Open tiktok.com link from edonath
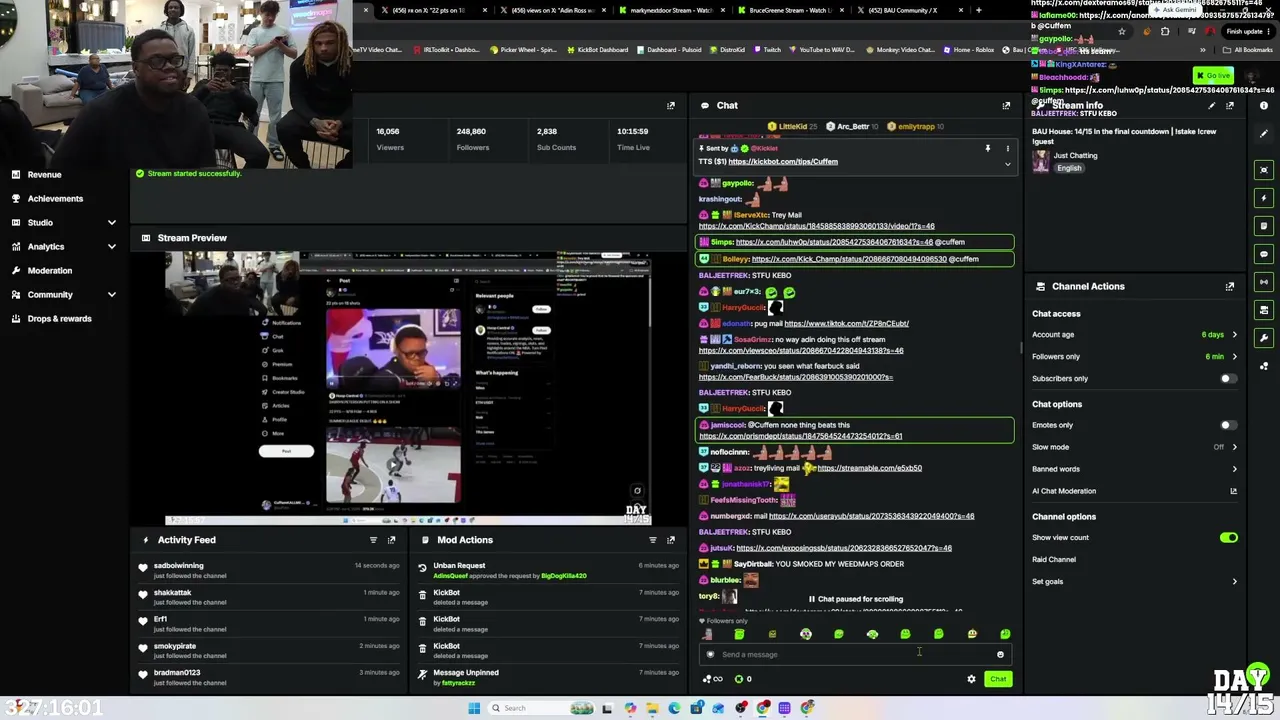Viewport: 1280px width, 720px height. pyautogui.click(x=847, y=324)
